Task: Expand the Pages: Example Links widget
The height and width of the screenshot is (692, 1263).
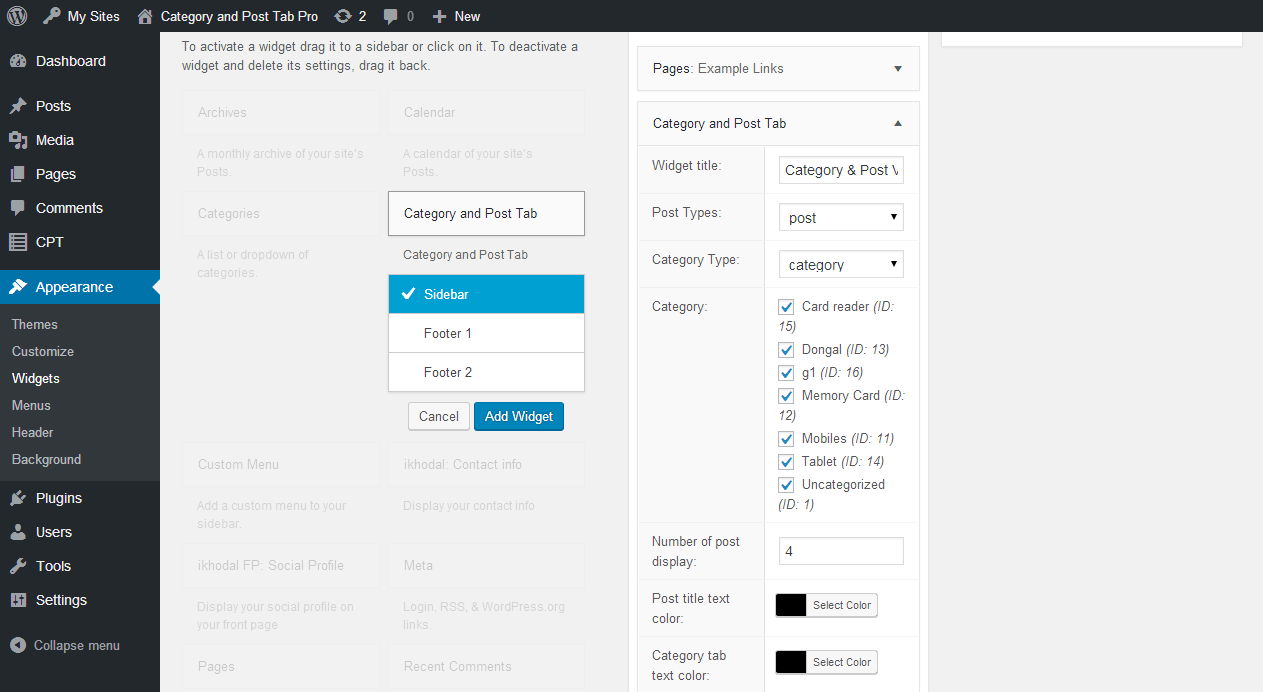Action: coord(898,69)
